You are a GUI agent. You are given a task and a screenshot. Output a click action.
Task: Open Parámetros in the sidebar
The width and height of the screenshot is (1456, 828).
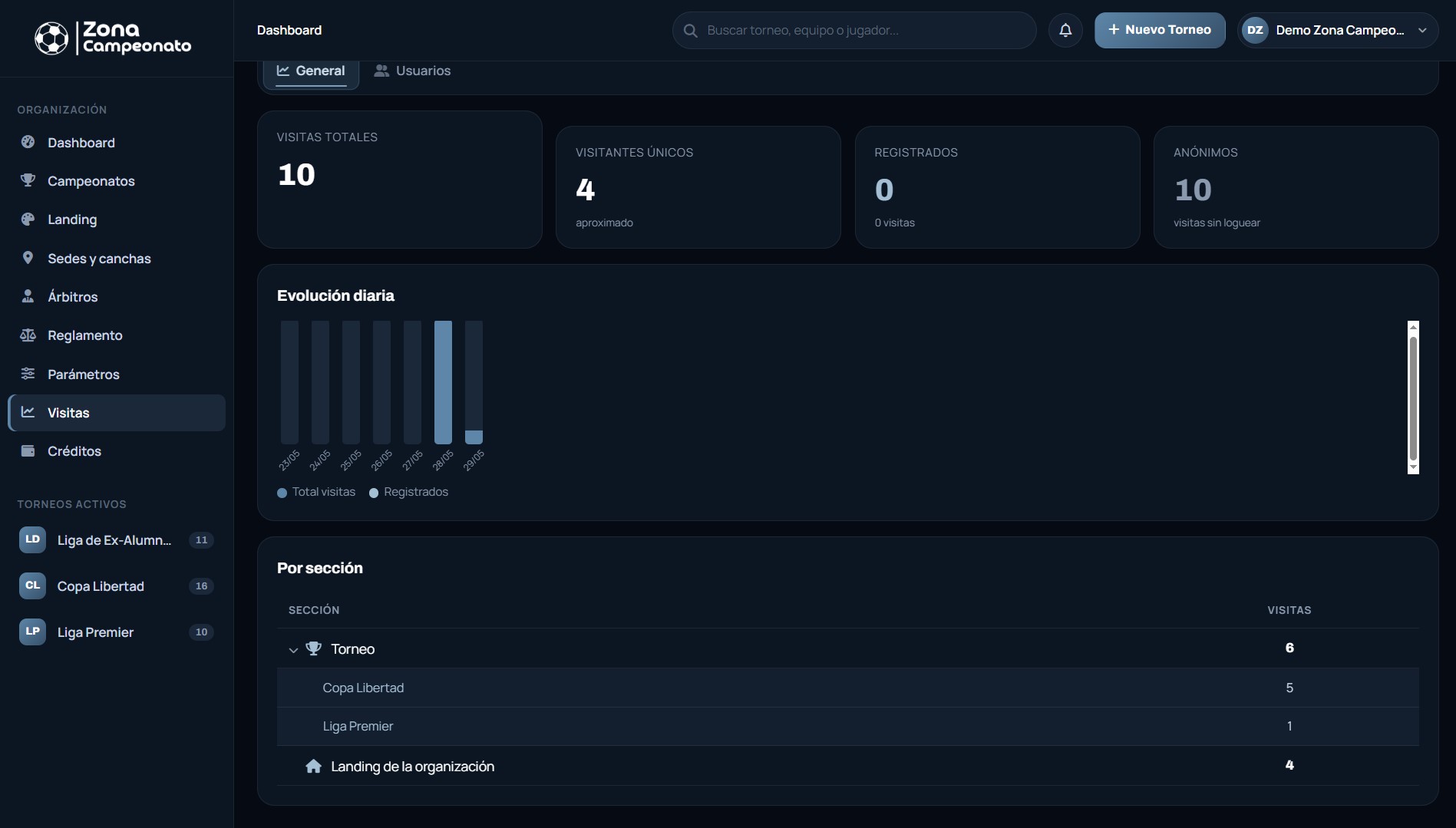coord(117,374)
